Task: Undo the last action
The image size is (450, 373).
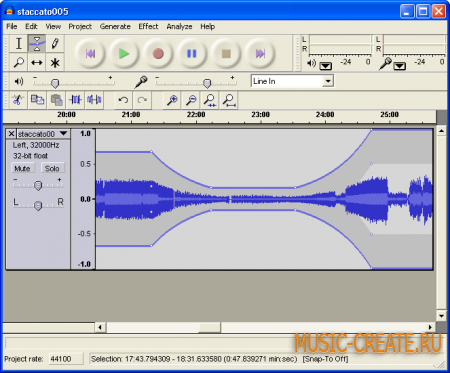Action: (x=123, y=100)
